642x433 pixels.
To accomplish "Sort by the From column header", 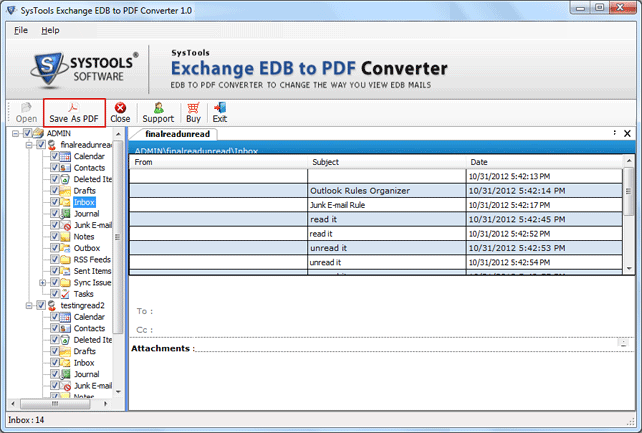I will [x=218, y=162].
